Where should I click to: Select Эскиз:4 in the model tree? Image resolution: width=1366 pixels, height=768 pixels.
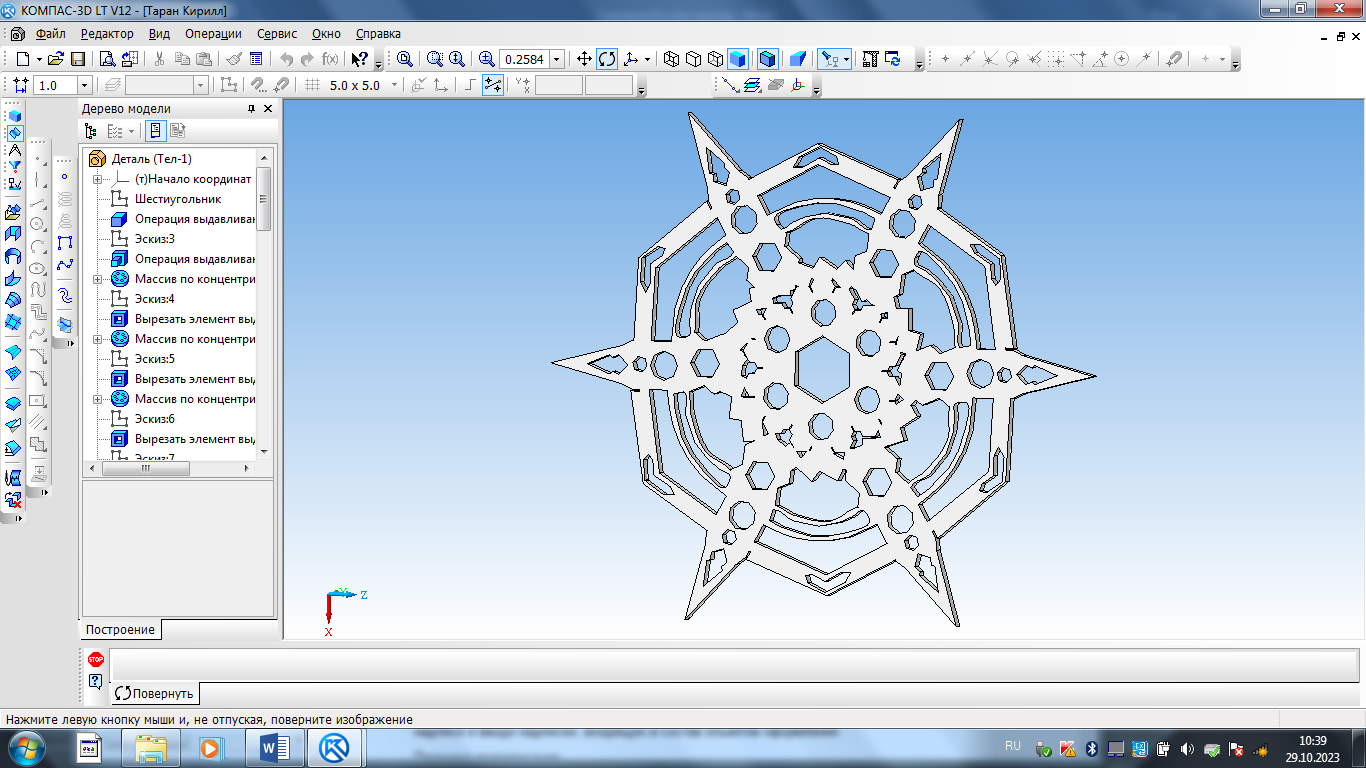[x=155, y=299]
